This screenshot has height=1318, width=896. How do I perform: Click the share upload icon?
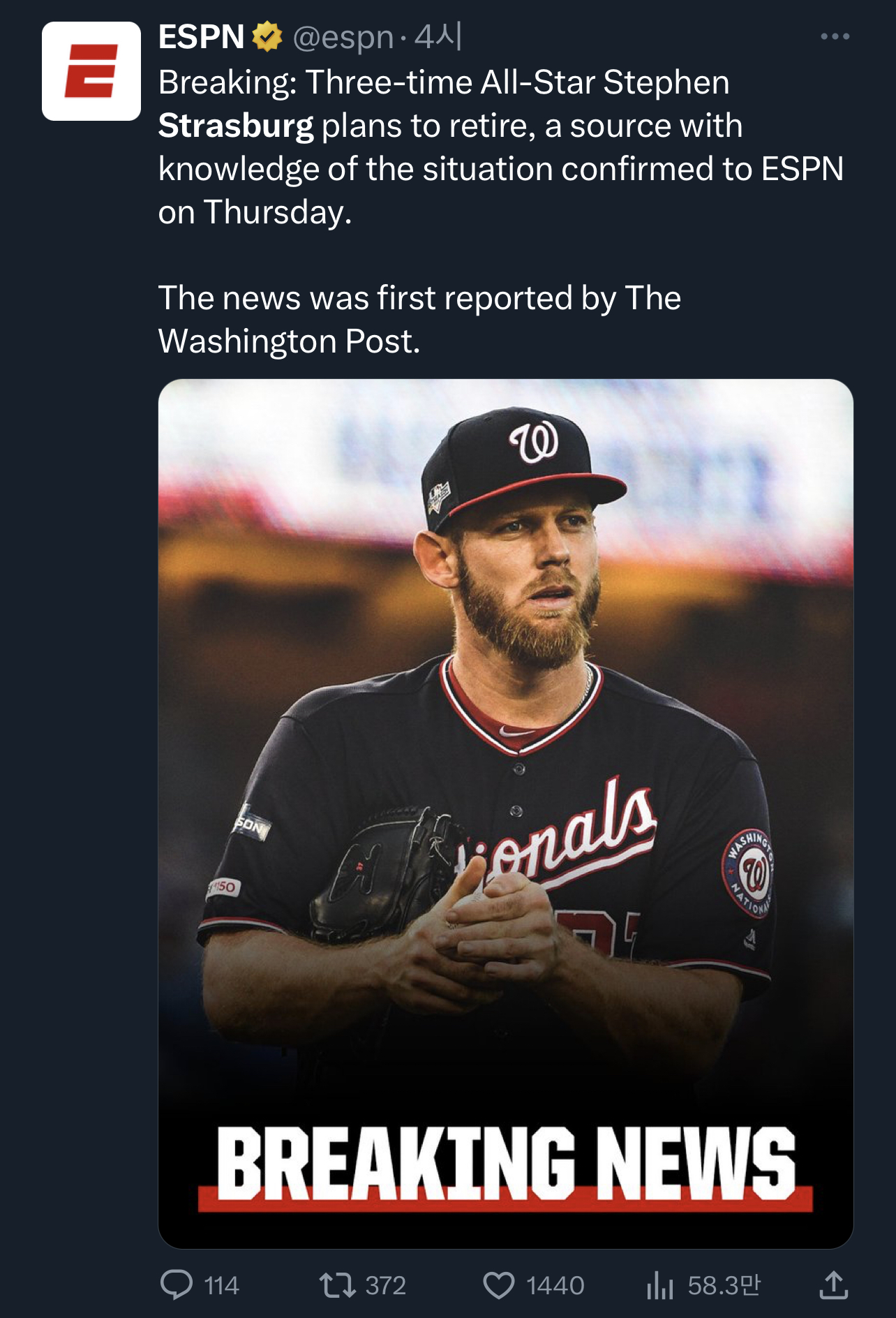(x=834, y=1284)
